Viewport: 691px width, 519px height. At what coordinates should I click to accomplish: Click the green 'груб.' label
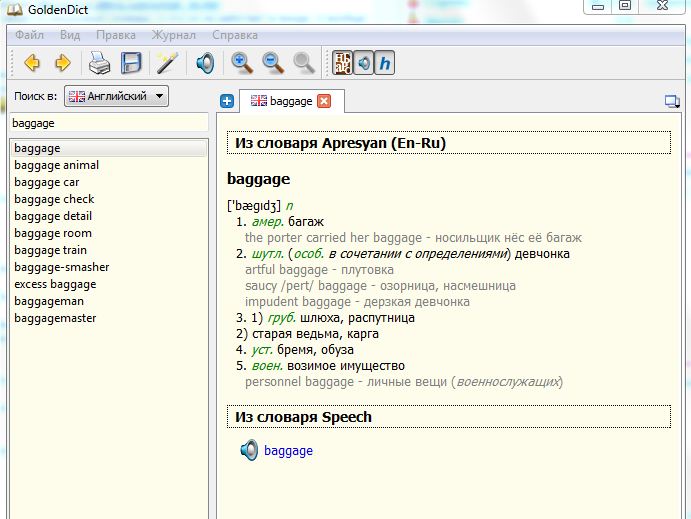(282, 318)
